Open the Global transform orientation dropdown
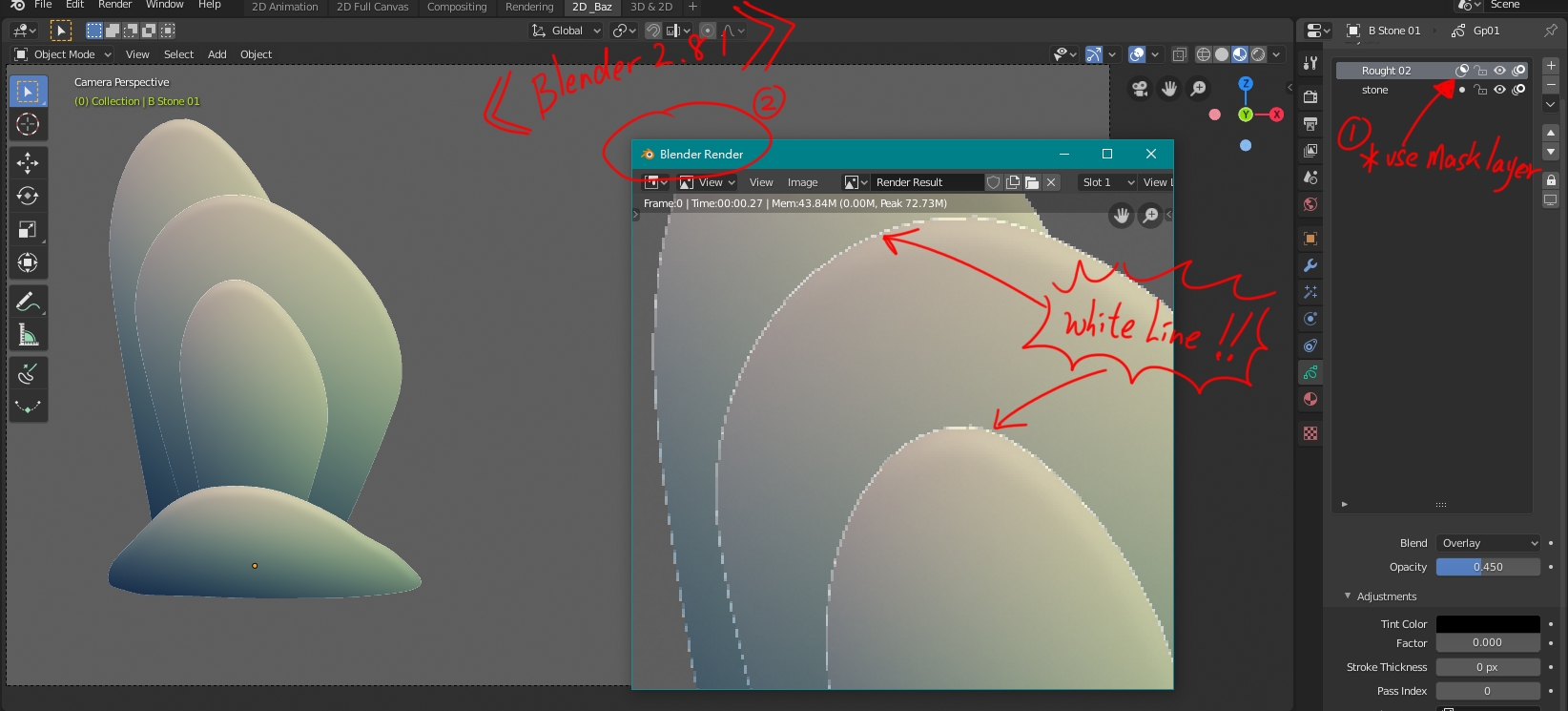This screenshot has width=1568, height=711. [x=567, y=31]
